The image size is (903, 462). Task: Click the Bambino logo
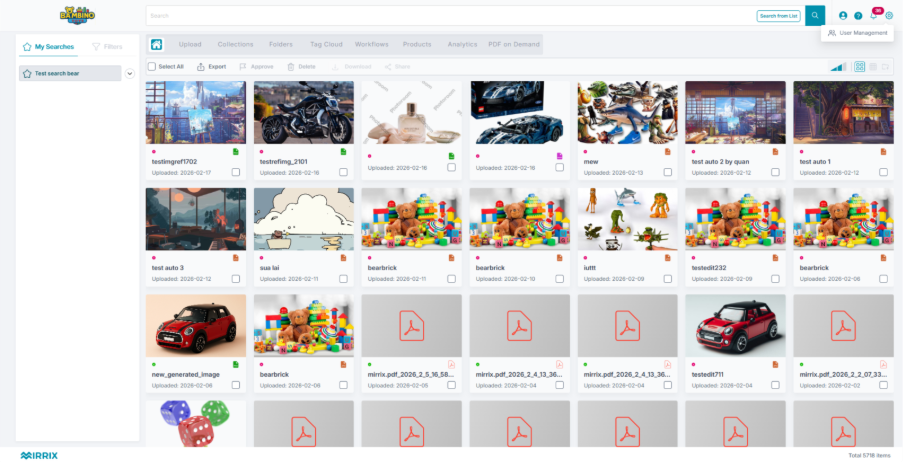77,15
